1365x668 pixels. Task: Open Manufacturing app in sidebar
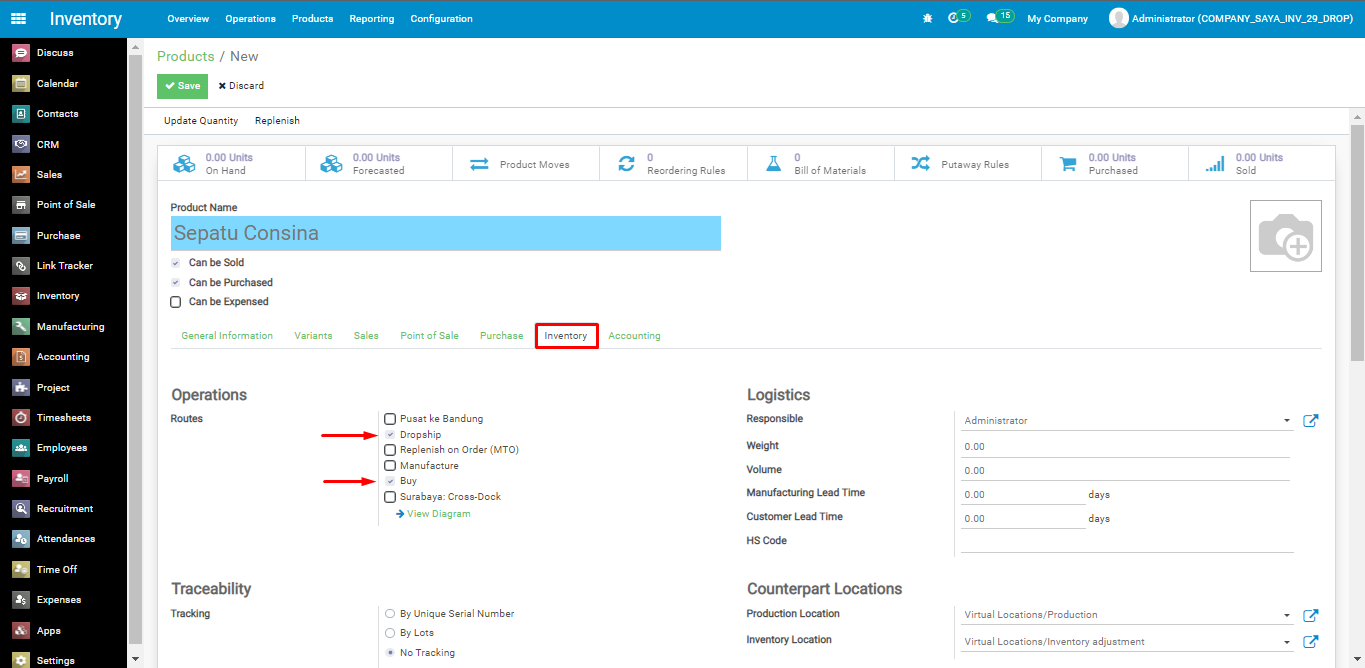tap(70, 327)
